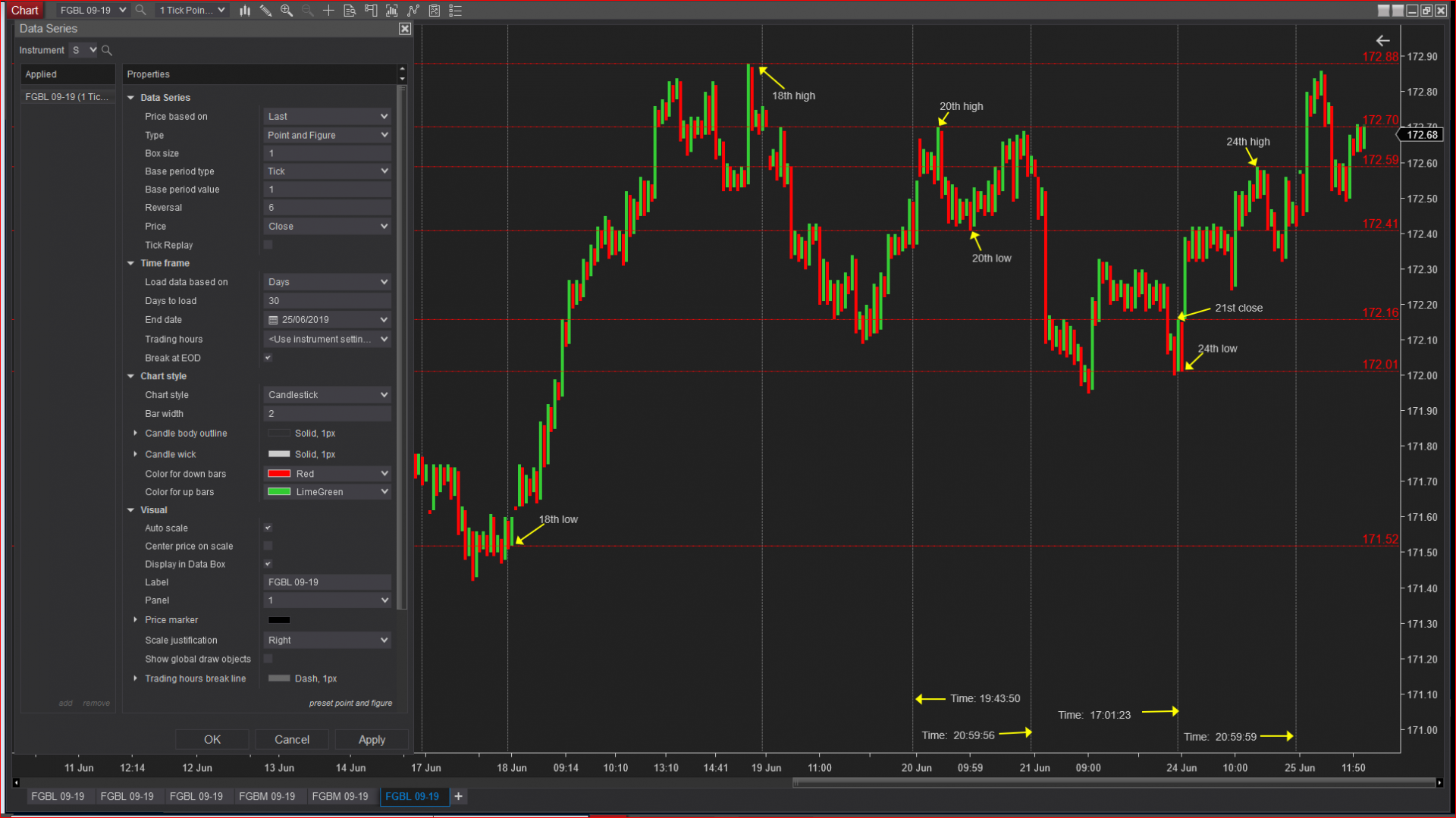The width and height of the screenshot is (1456, 818).
Task: Toggle the Data Box toolbar icon
Action: tap(350, 11)
